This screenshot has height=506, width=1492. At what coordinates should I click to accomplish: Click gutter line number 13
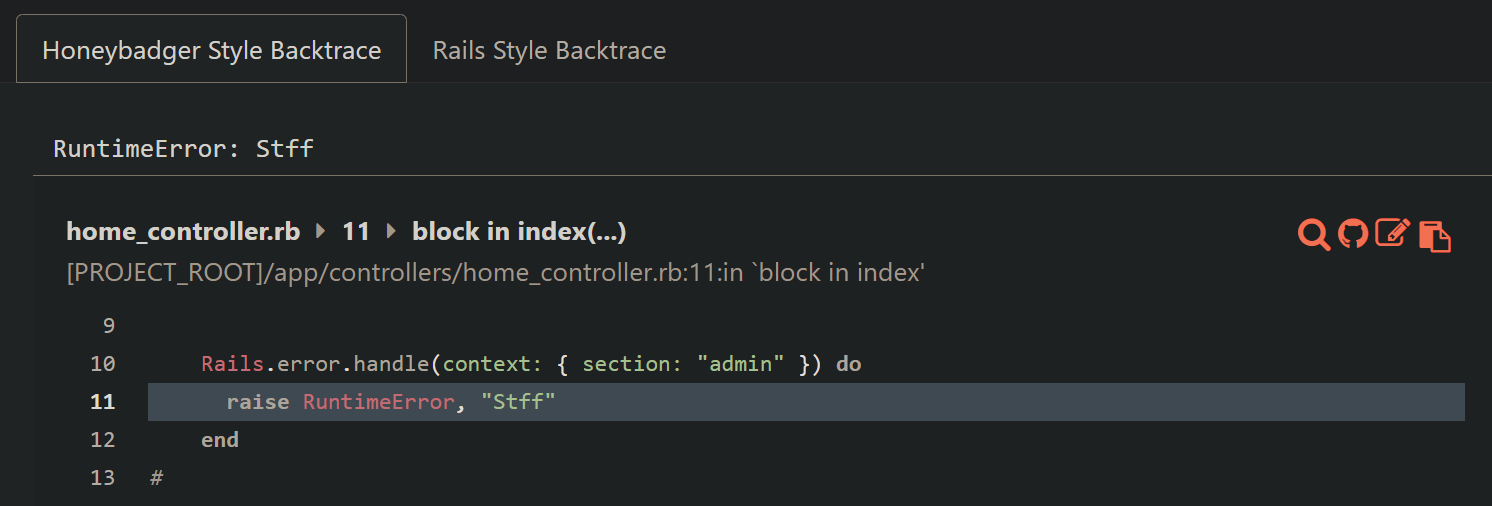103,478
